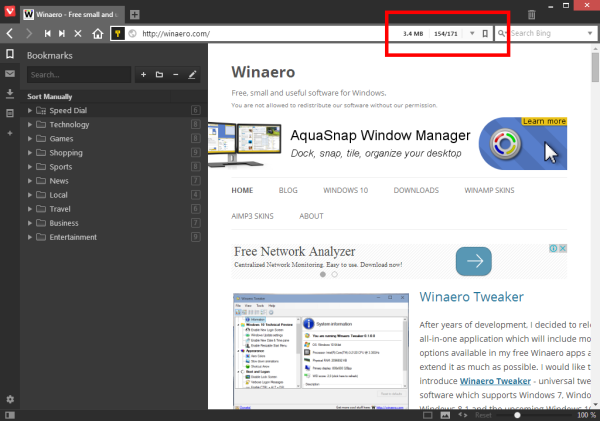
Task: Open the Downloads panel
Action: coord(10,94)
